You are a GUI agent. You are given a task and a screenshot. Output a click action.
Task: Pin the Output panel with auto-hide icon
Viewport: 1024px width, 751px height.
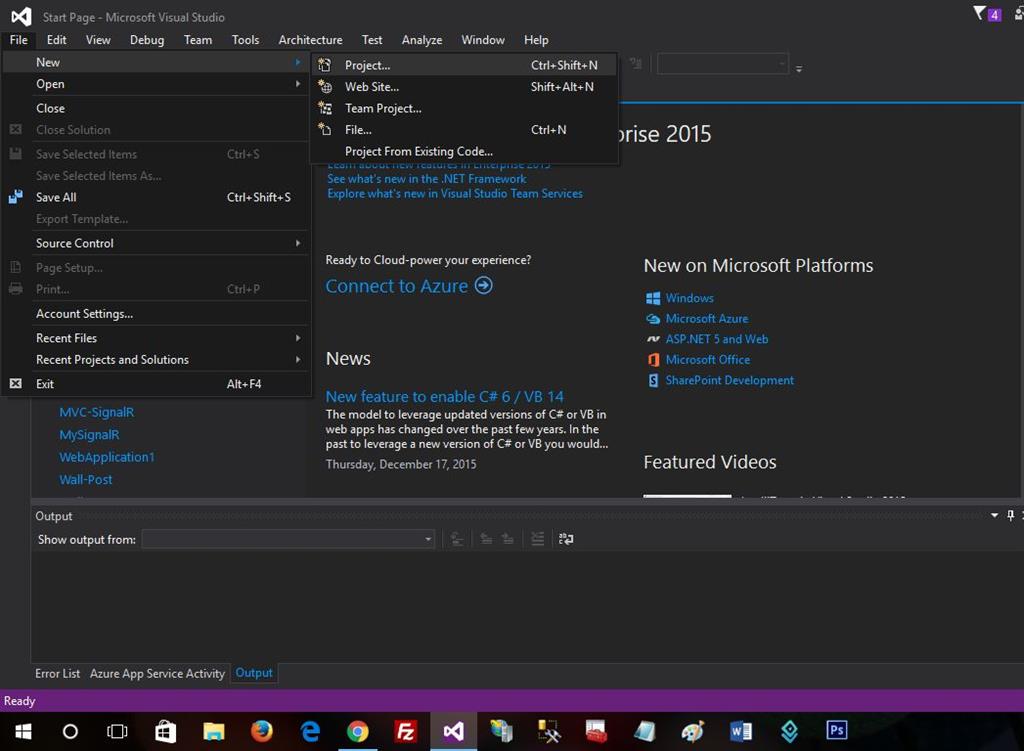click(1010, 516)
